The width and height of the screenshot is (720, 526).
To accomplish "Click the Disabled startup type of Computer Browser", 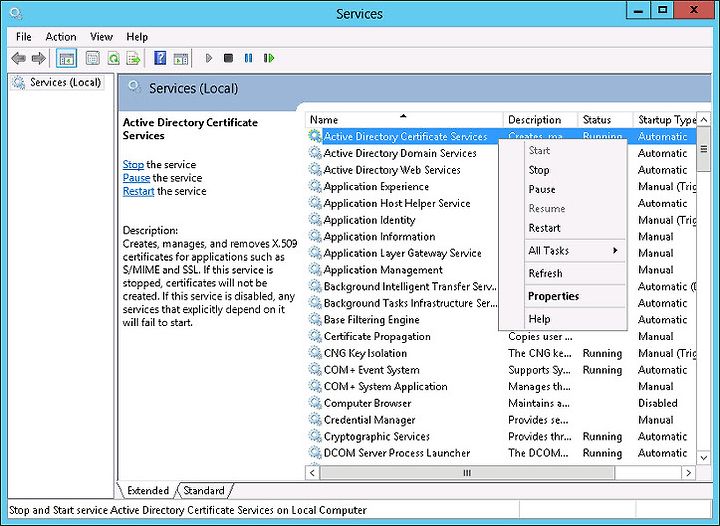I will pos(658,403).
